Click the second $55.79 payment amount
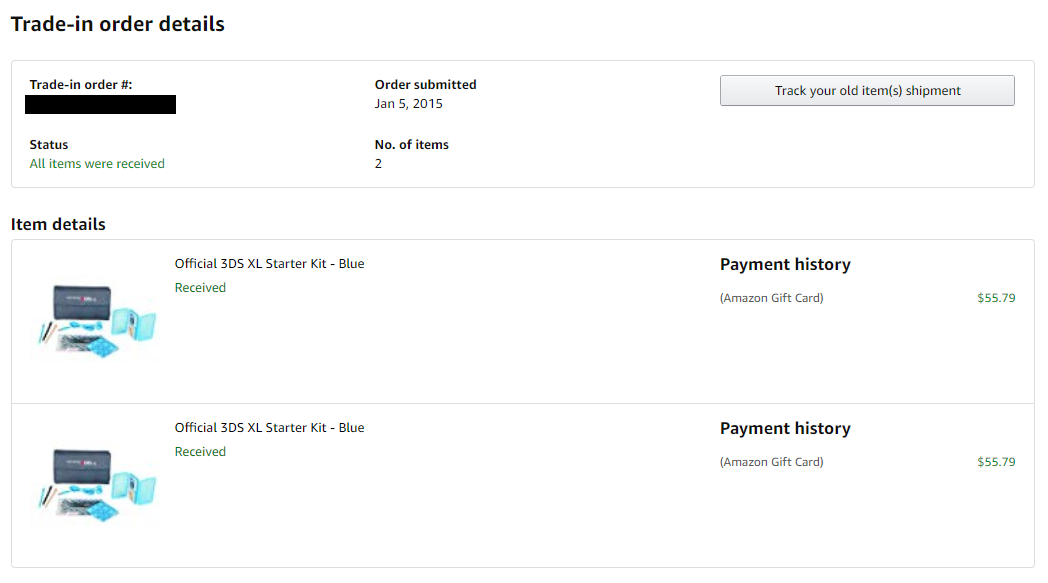 [x=996, y=461]
